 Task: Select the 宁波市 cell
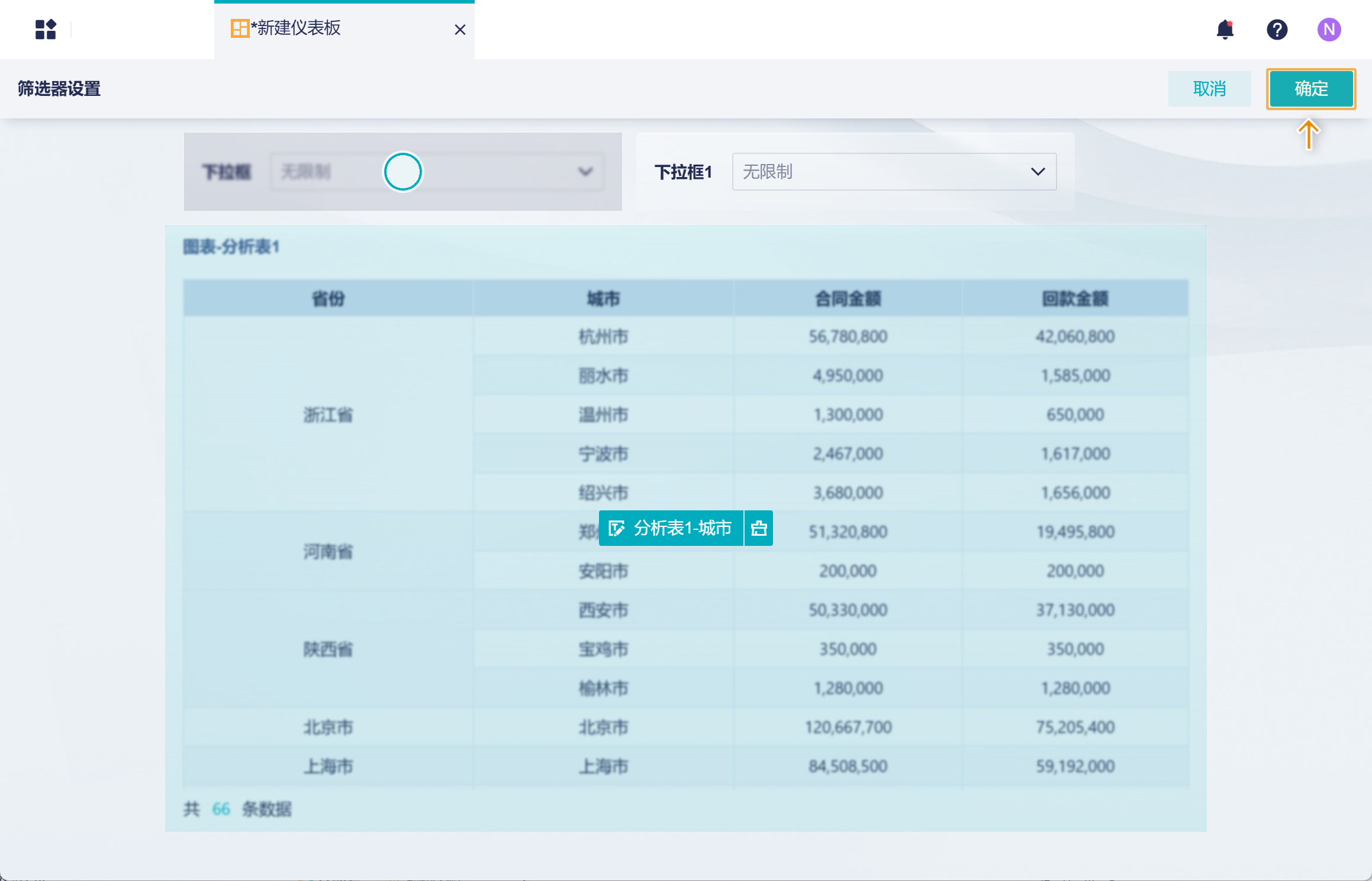coord(603,454)
